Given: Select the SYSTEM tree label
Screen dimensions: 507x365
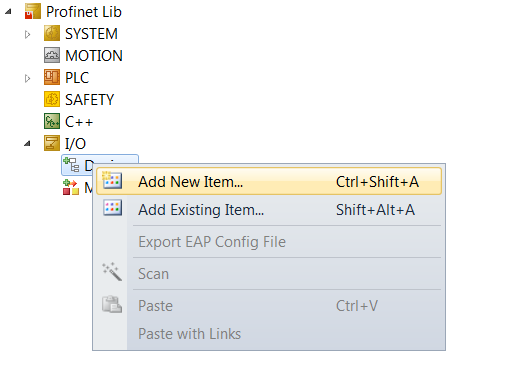Looking at the screenshot, I should point(91,34).
